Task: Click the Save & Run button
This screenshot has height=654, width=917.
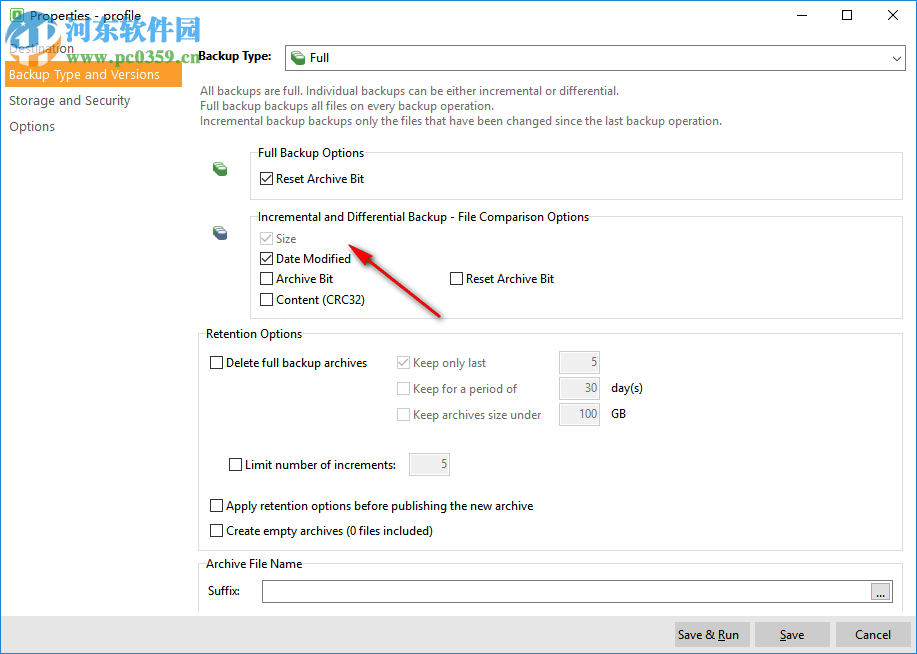Action: (x=711, y=634)
